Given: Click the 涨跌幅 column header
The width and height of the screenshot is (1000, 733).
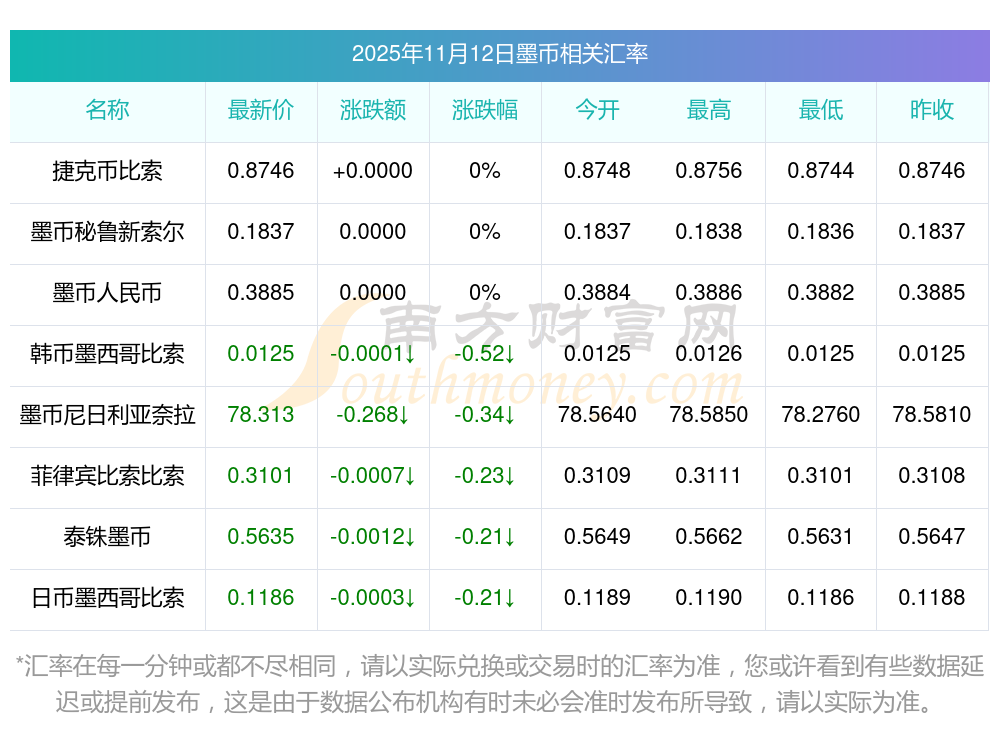Looking at the screenshot, I should [x=485, y=110].
